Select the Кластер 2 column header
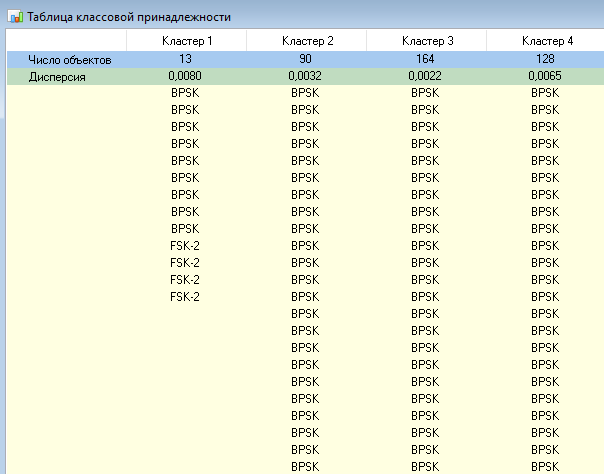The height and width of the screenshot is (474, 604). (x=307, y=41)
